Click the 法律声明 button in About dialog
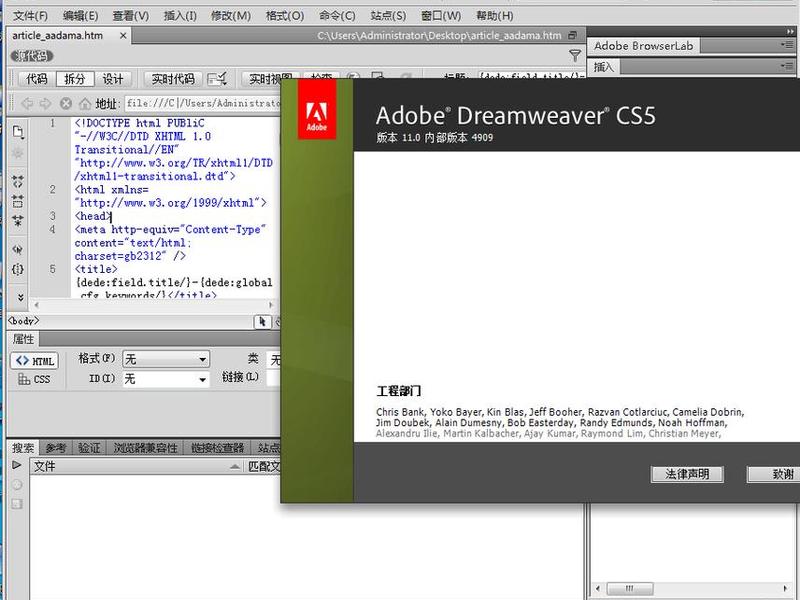Viewport: 800px width, 600px height. click(x=687, y=474)
